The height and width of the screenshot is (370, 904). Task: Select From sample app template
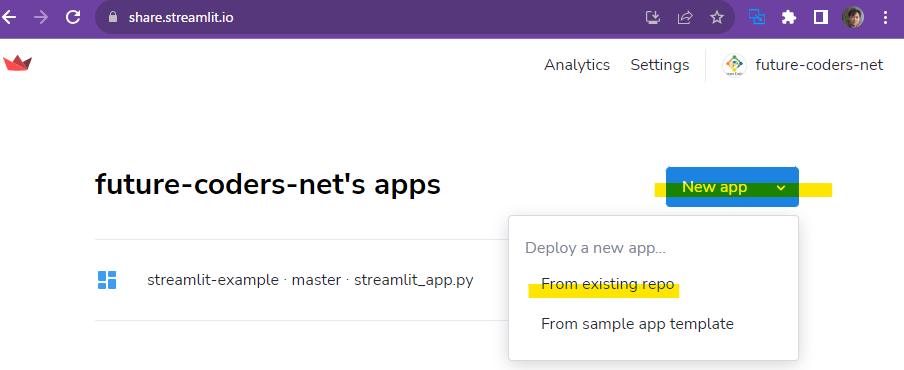637,324
